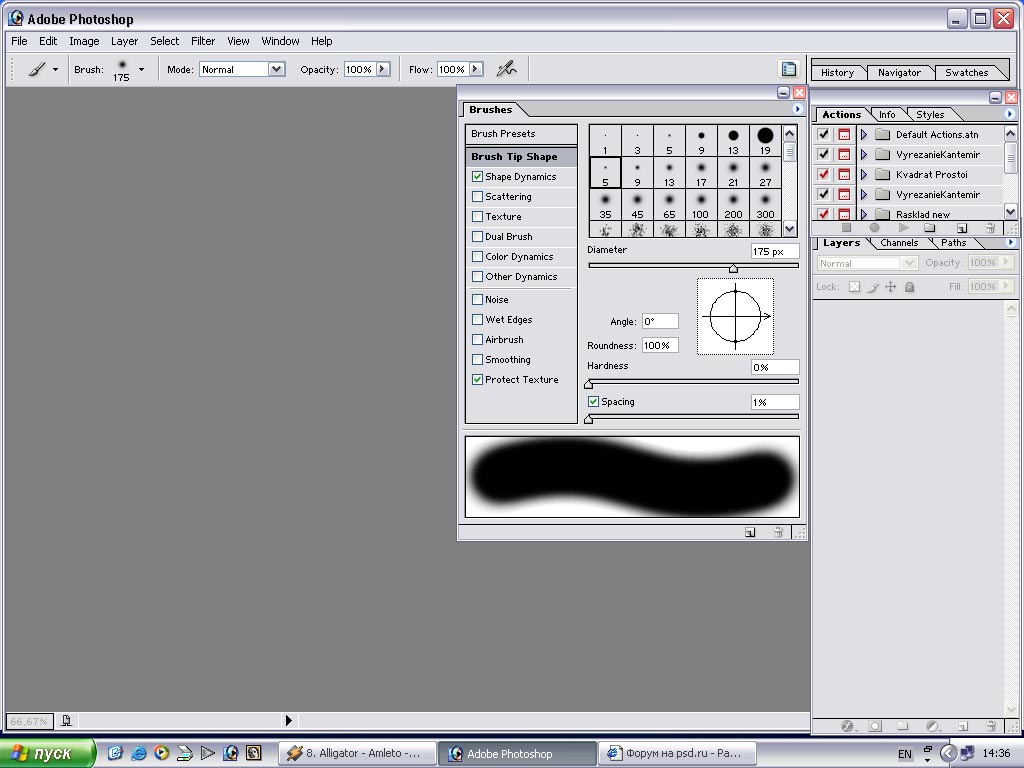Click the document icon beside the zoom field
This screenshot has width=1024, height=768.
pos(66,720)
